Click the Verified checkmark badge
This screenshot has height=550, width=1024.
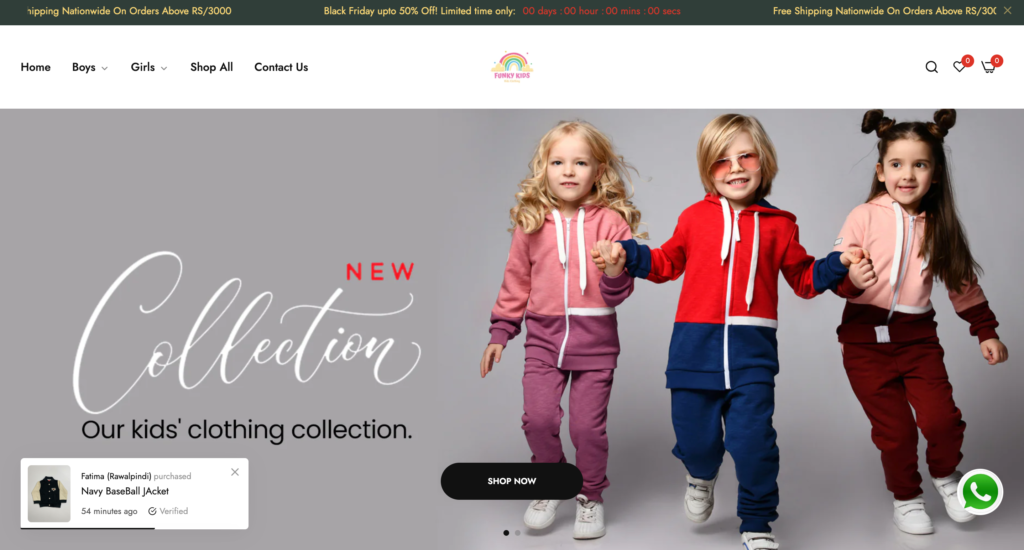pos(168,511)
